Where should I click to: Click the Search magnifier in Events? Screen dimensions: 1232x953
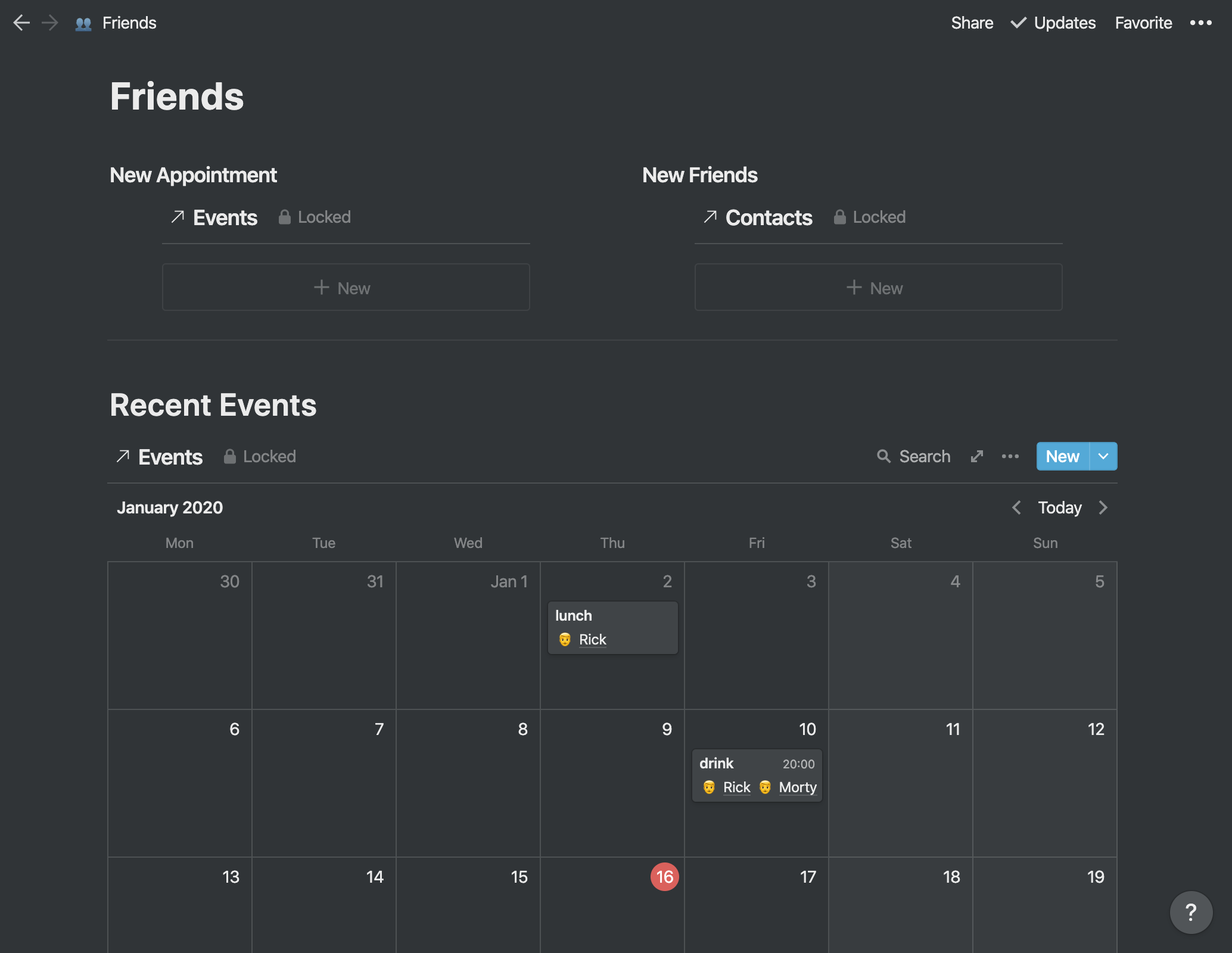[884, 456]
